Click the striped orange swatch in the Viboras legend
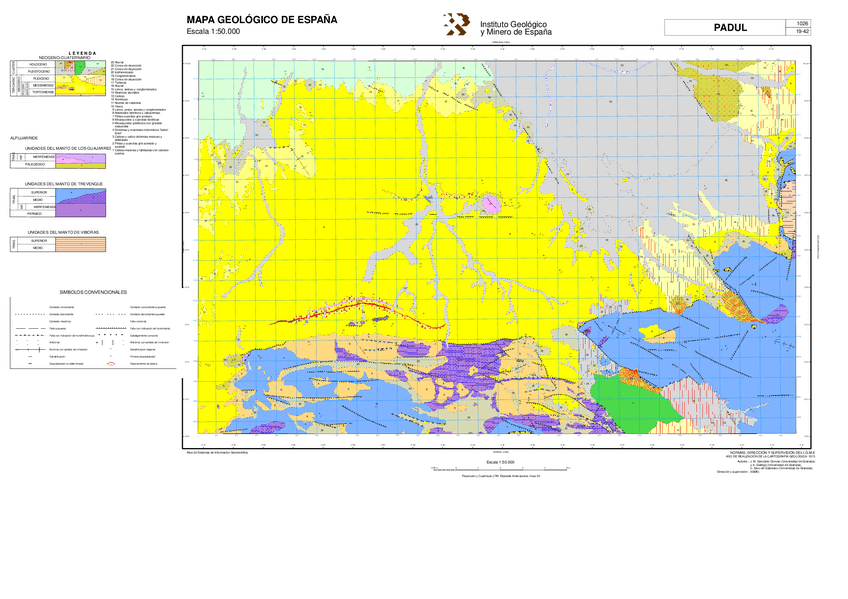Image resolution: width=848 pixels, height=599 pixels. point(81,244)
